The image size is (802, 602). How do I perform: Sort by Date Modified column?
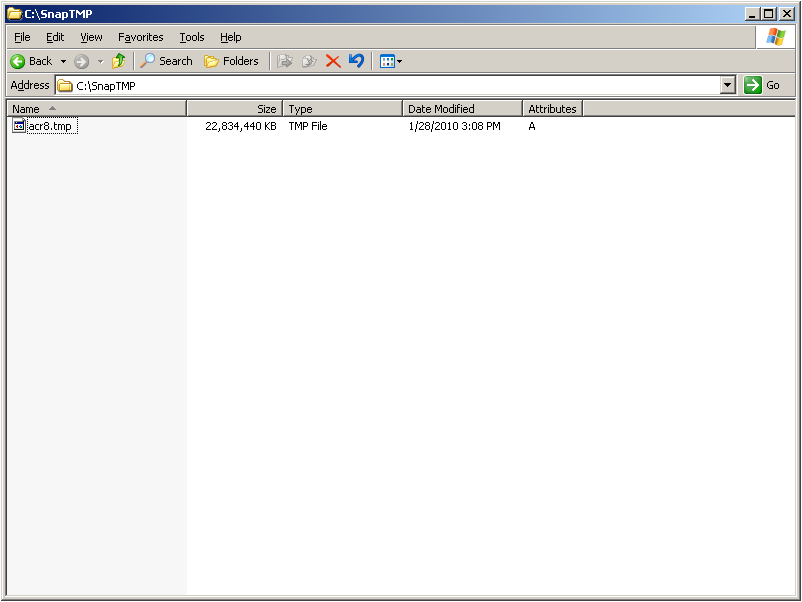click(x=462, y=109)
